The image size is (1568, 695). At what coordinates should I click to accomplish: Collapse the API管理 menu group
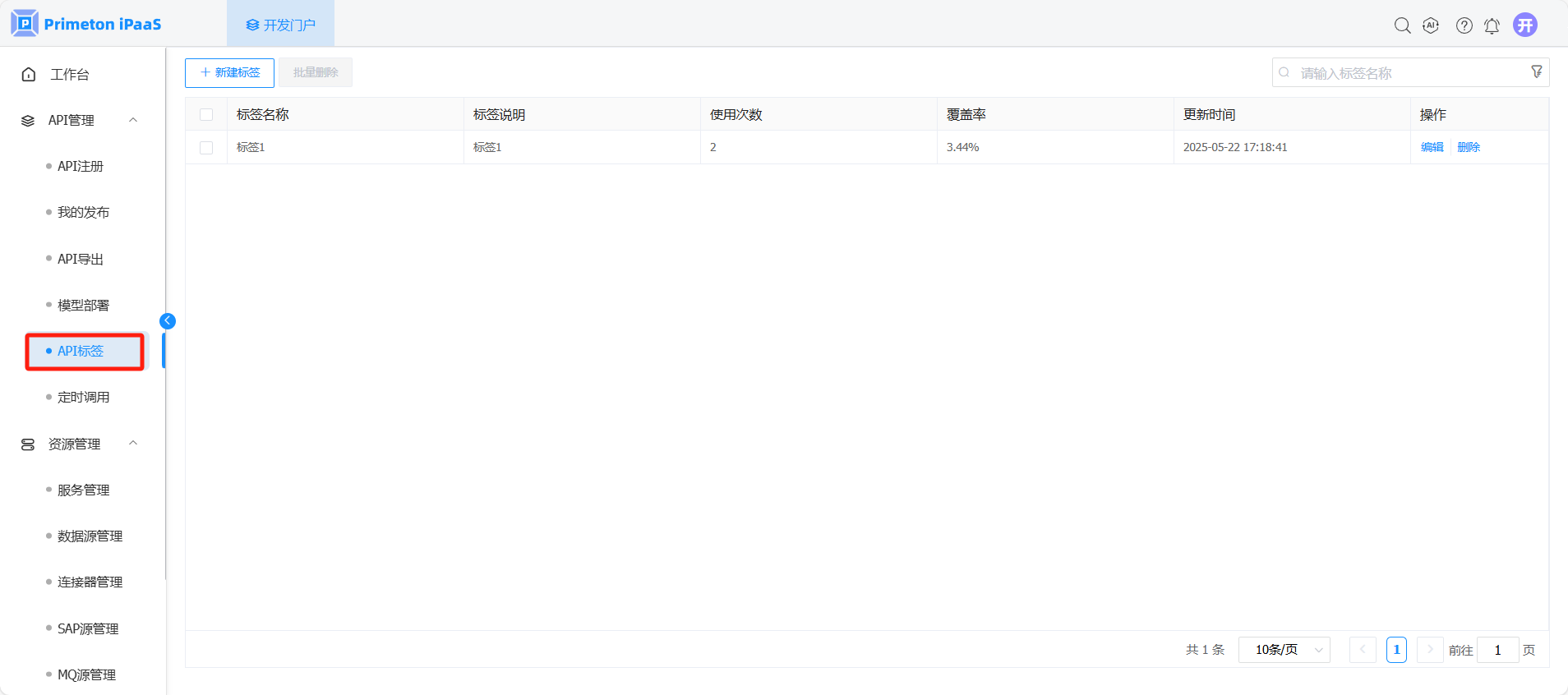(x=133, y=120)
